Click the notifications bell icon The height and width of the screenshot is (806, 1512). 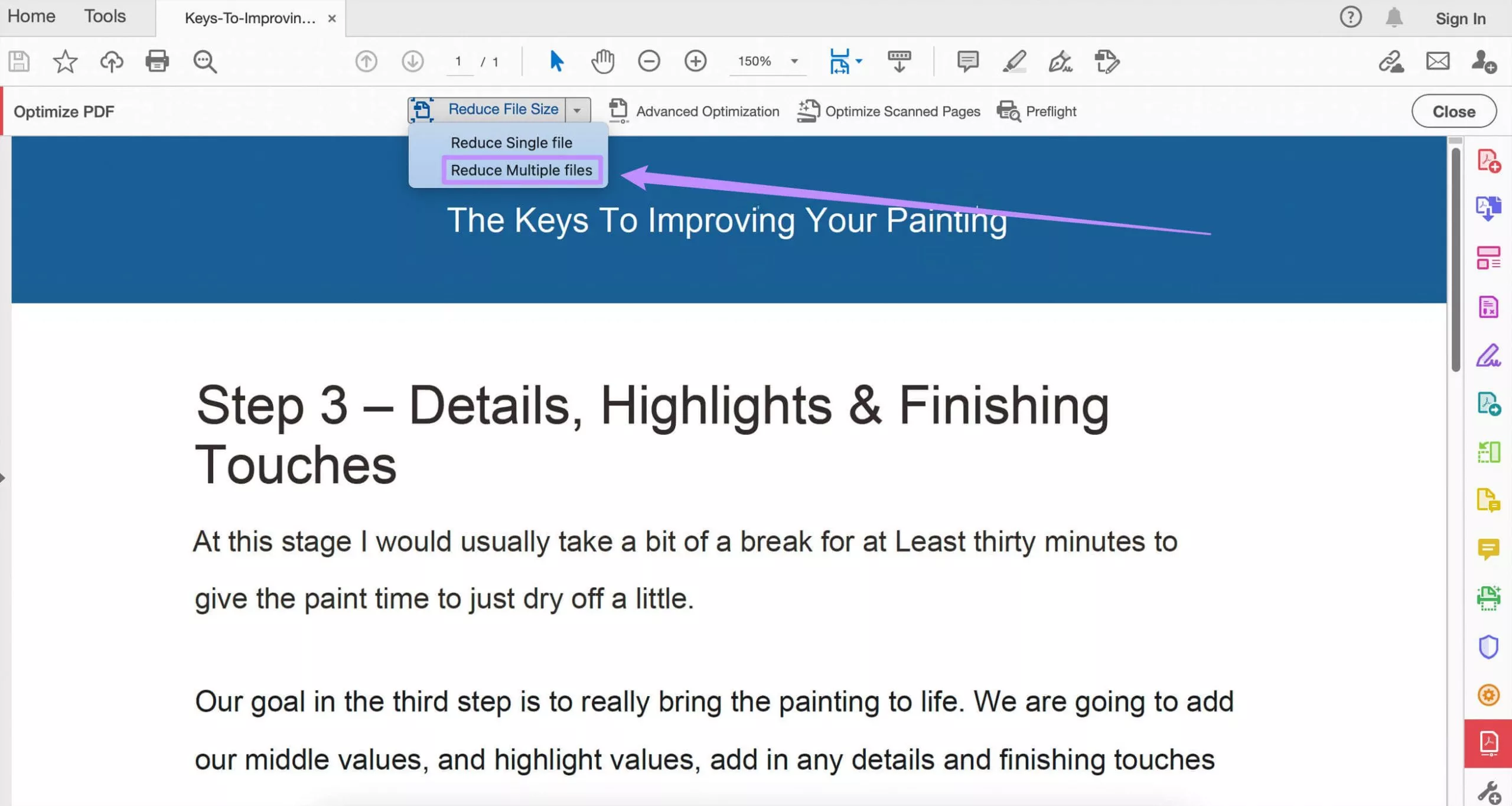pyautogui.click(x=1394, y=18)
